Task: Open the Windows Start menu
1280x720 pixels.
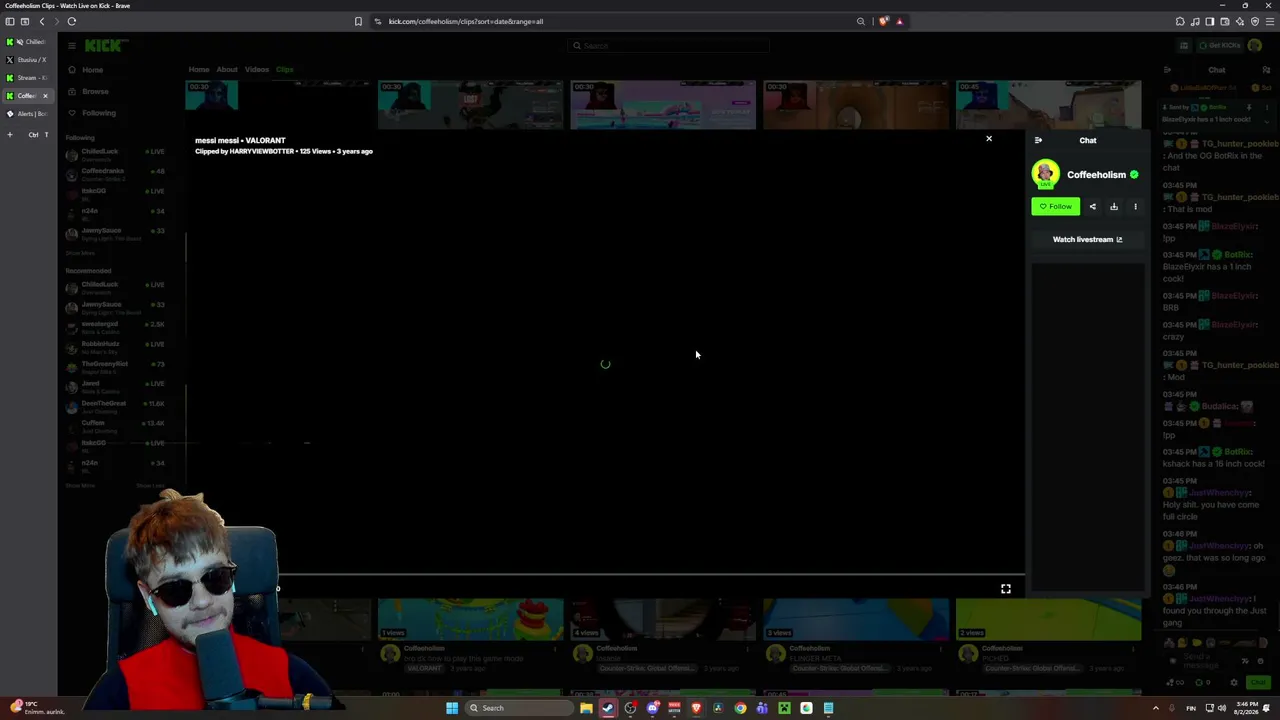Action: 452,708
